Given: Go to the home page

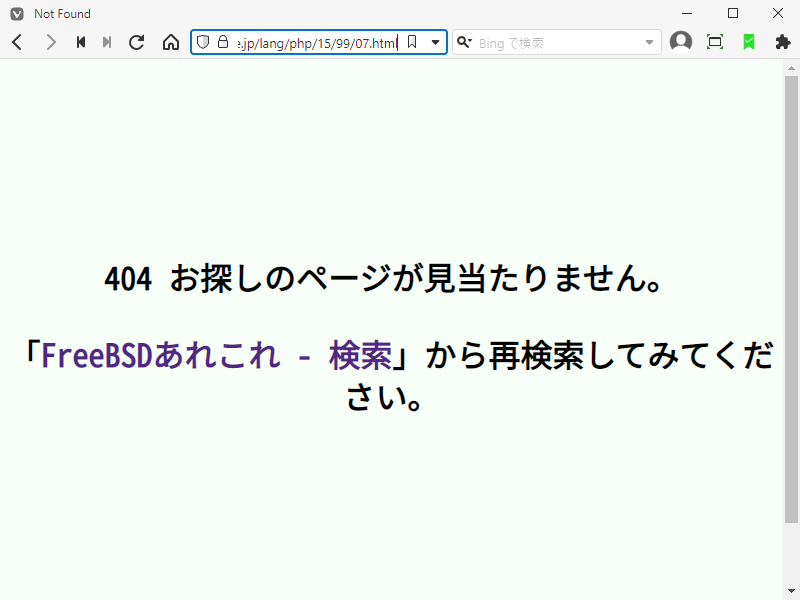Looking at the screenshot, I should pos(171,42).
